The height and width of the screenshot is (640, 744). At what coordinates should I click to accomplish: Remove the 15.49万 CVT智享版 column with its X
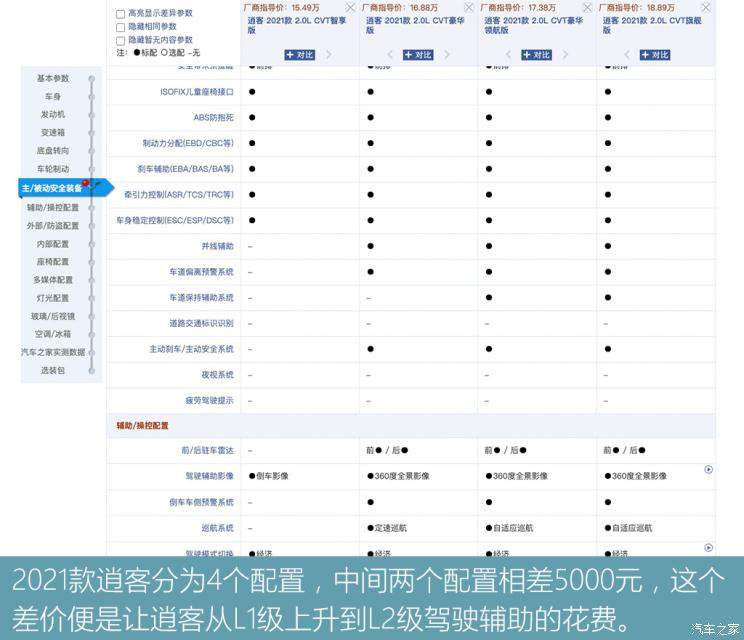coord(350,8)
